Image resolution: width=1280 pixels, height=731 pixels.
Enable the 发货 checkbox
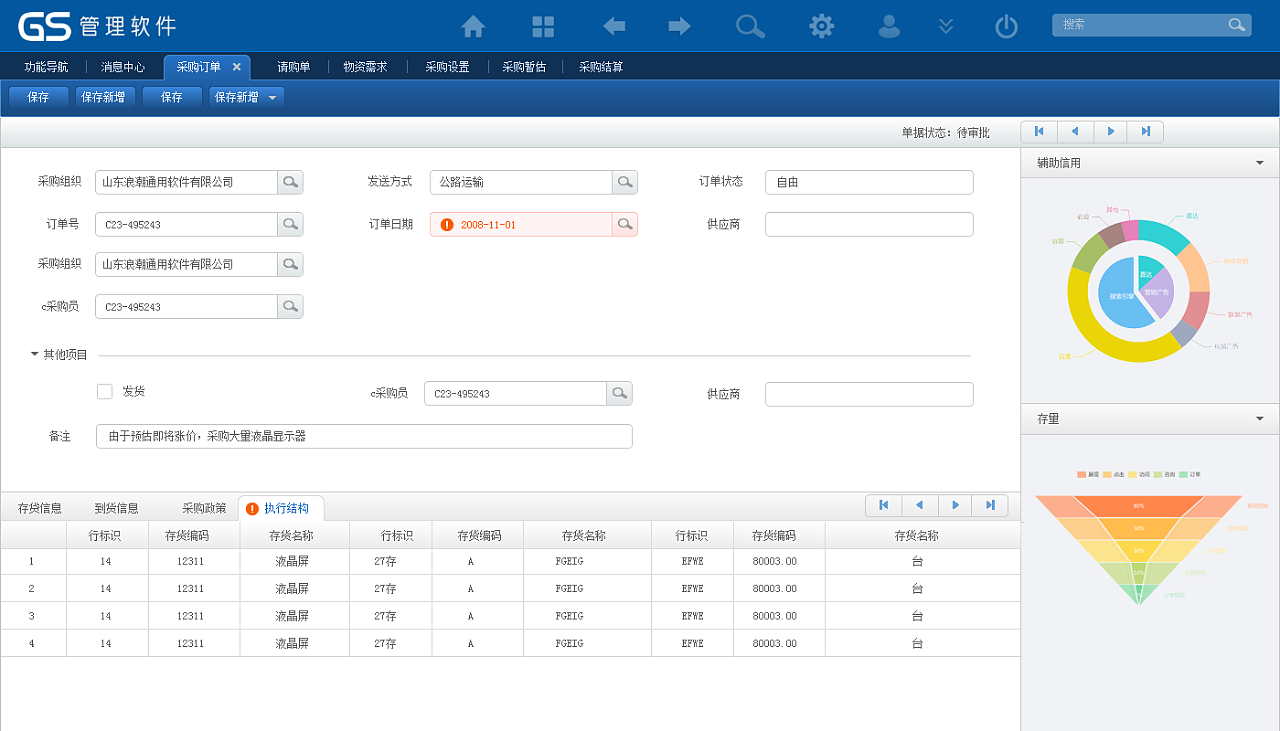tap(105, 391)
